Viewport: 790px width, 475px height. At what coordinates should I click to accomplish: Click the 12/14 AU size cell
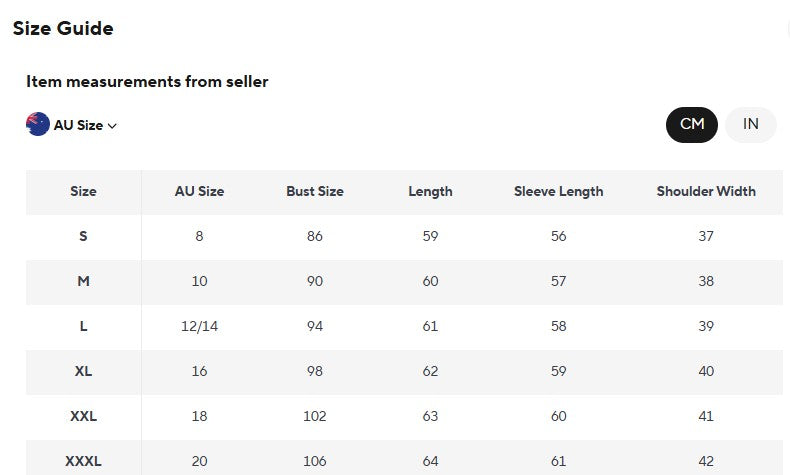tap(200, 326)
